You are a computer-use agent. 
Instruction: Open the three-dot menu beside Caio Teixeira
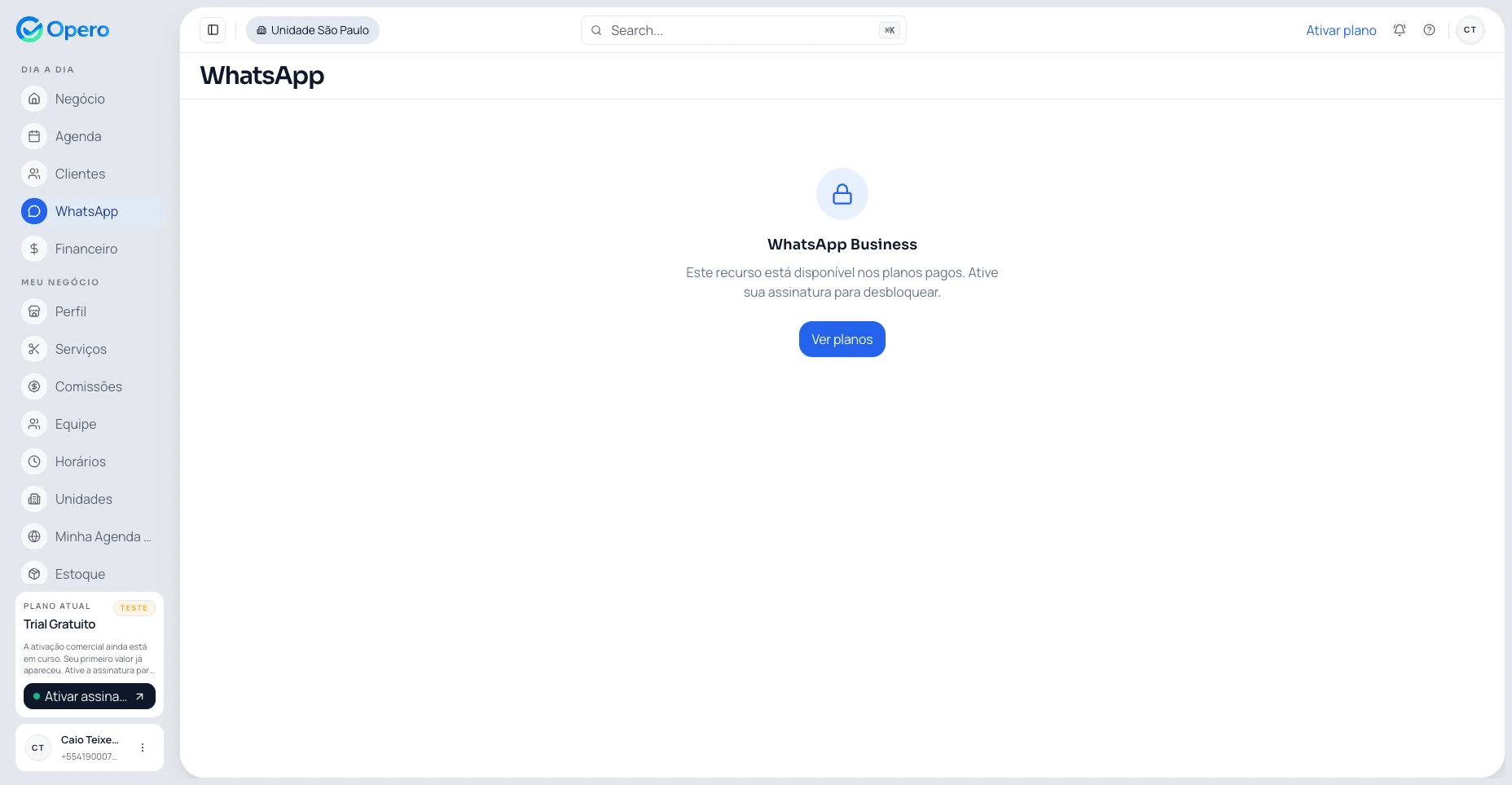pyautogui.click(x=143, y=748)
